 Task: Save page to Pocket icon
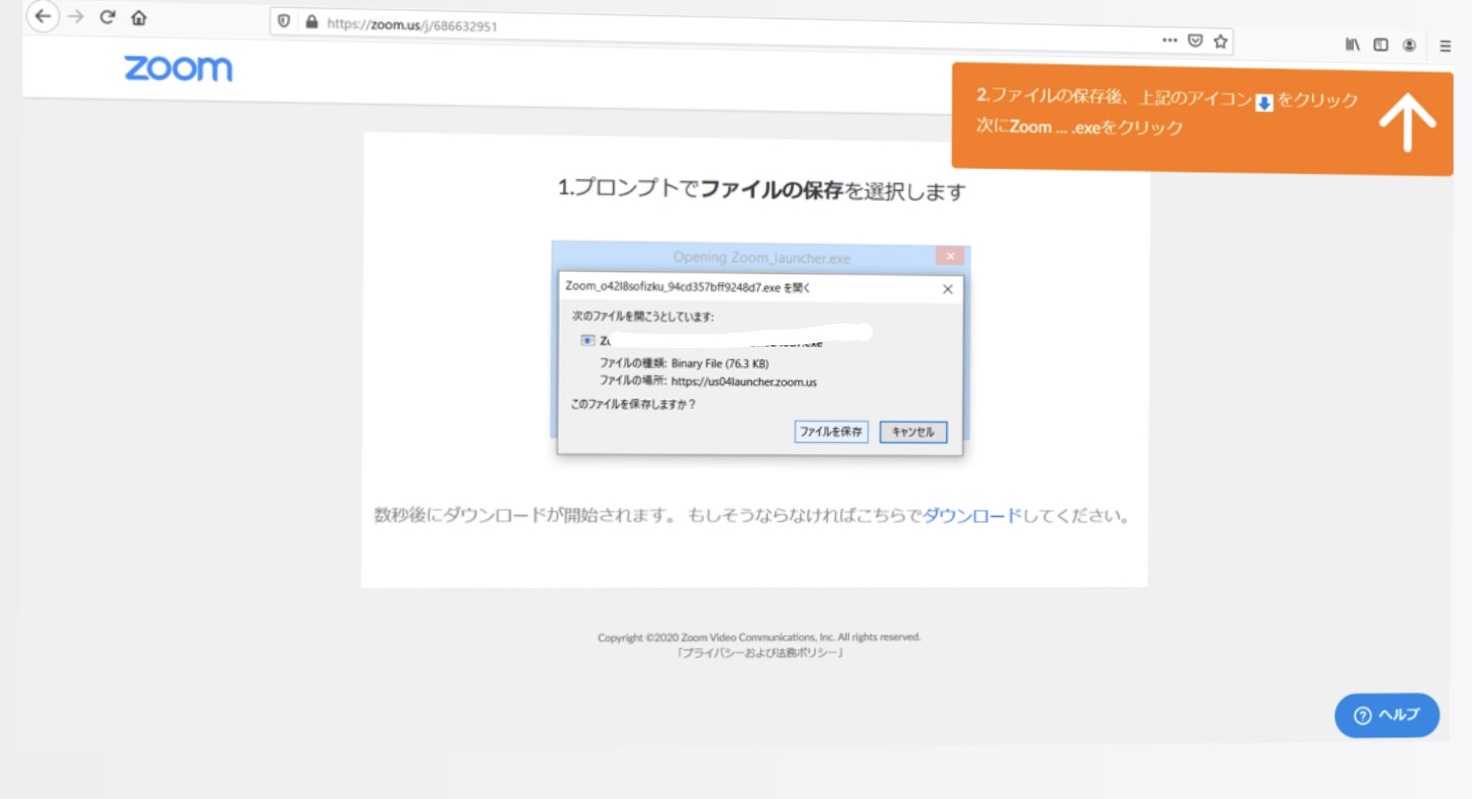1195,41
